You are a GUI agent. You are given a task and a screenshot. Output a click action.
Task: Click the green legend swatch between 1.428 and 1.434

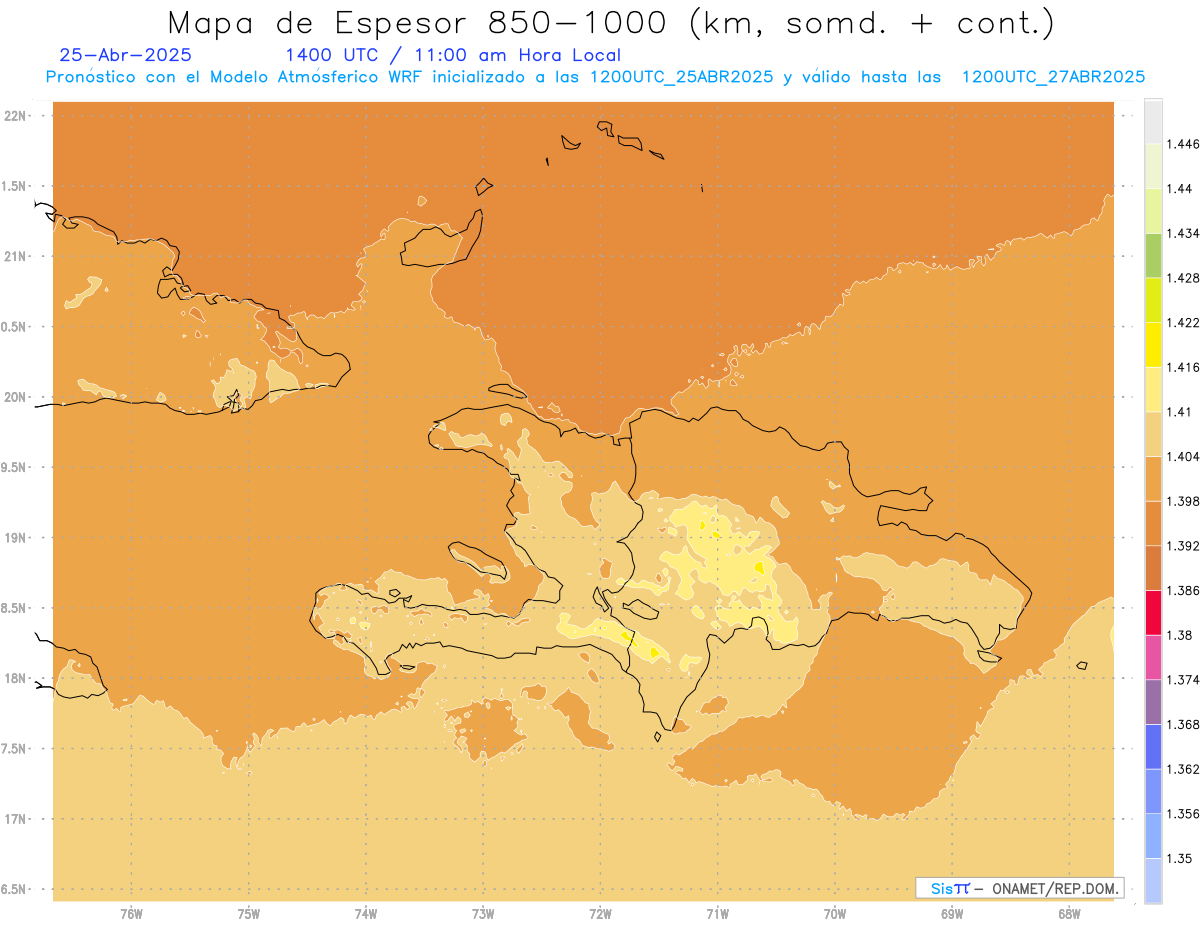1153,255
